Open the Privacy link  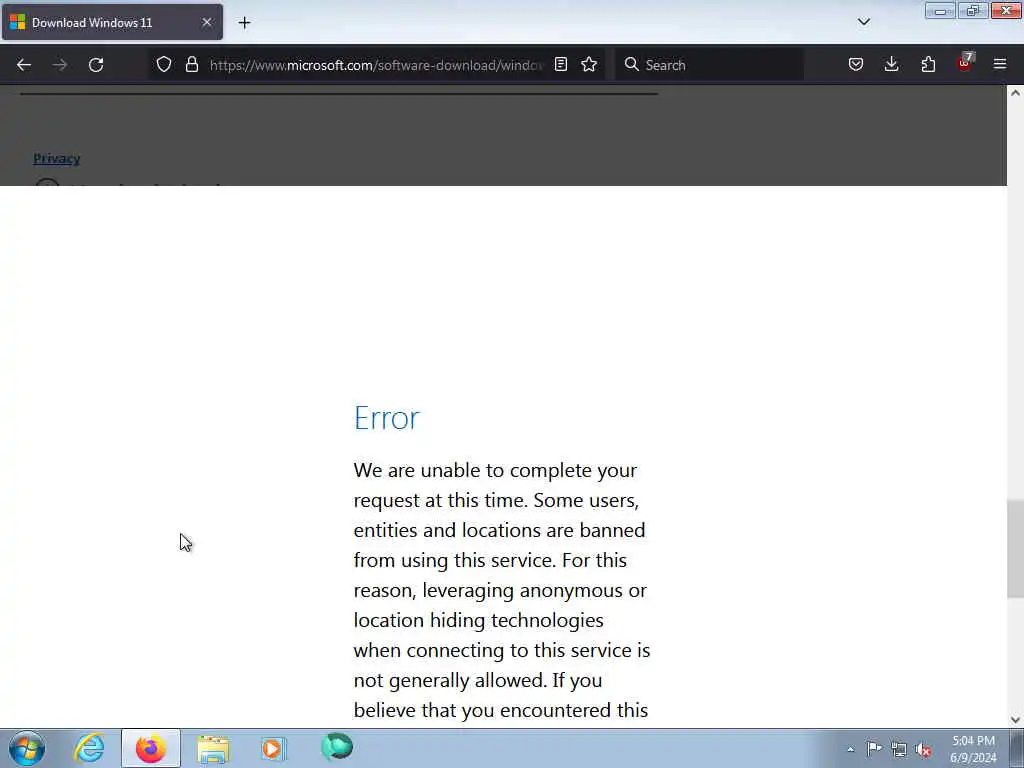coord(57,158)
